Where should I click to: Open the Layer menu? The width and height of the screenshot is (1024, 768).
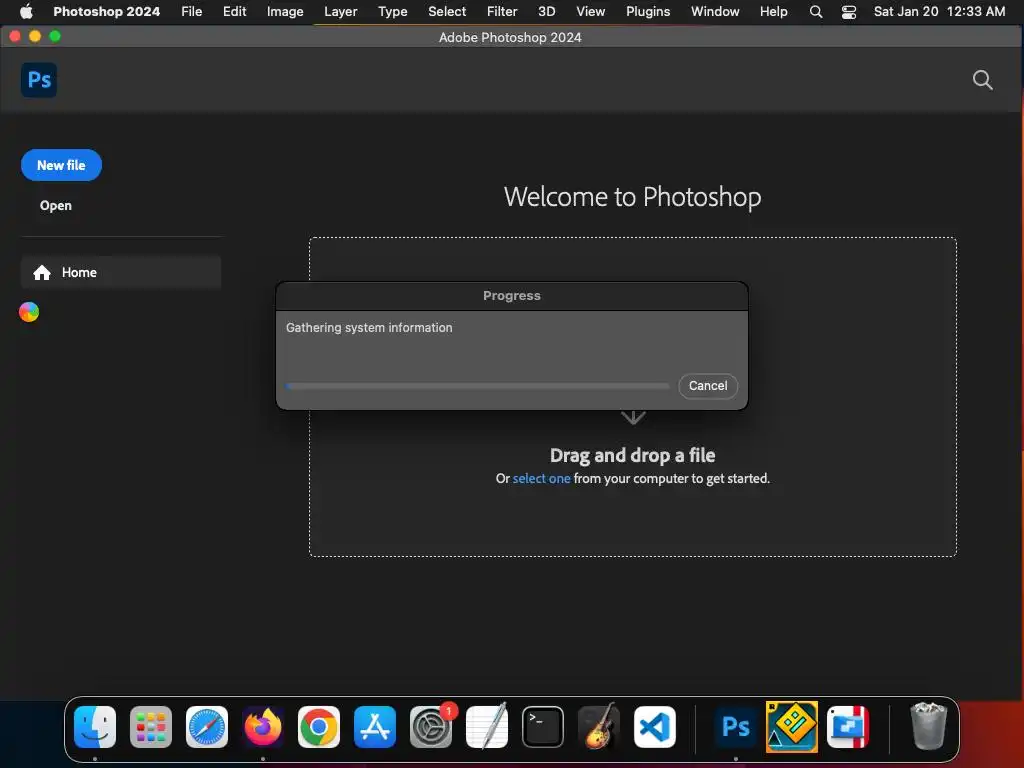341,11
